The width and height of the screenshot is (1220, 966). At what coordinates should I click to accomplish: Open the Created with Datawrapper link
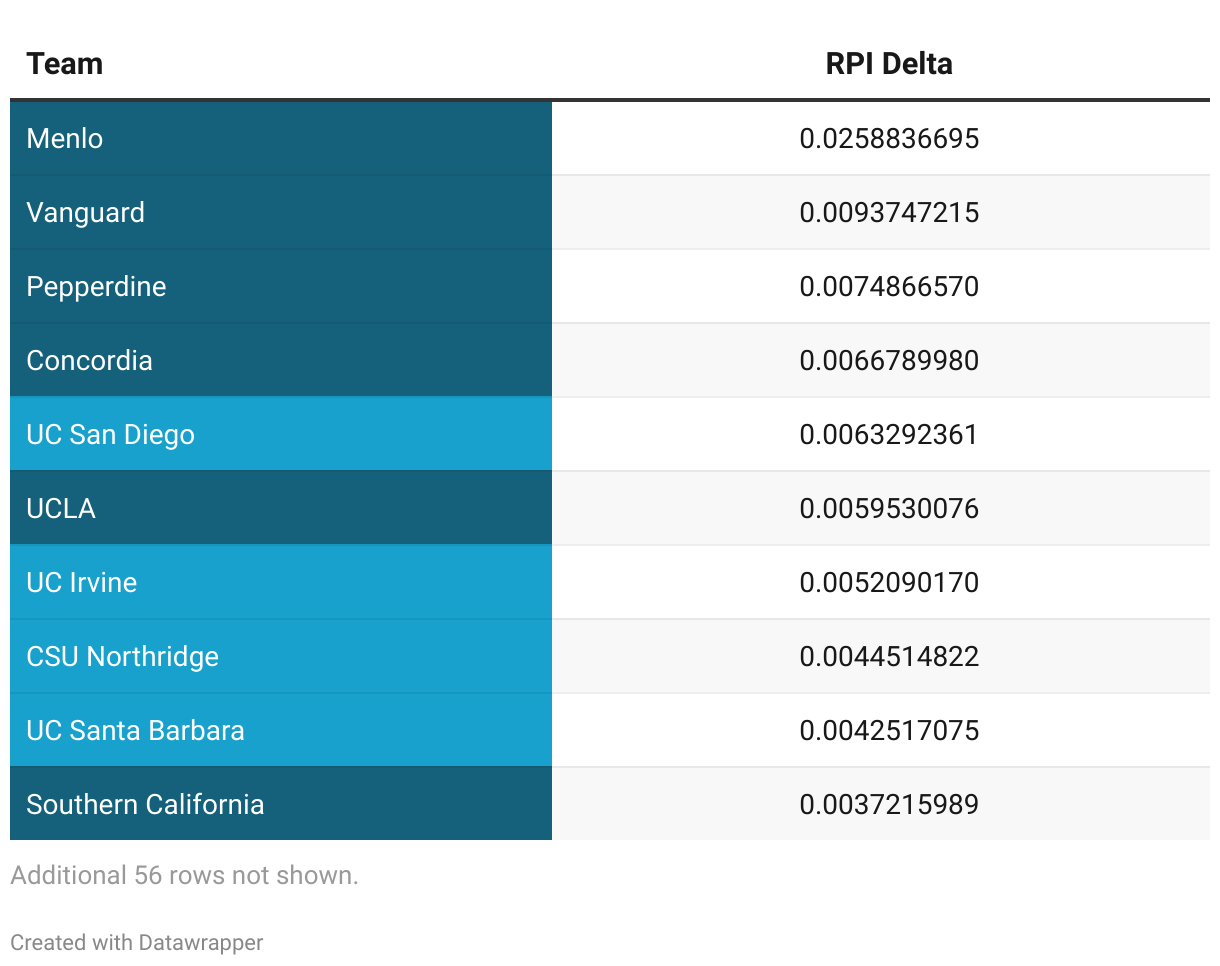tap(137, 942)
